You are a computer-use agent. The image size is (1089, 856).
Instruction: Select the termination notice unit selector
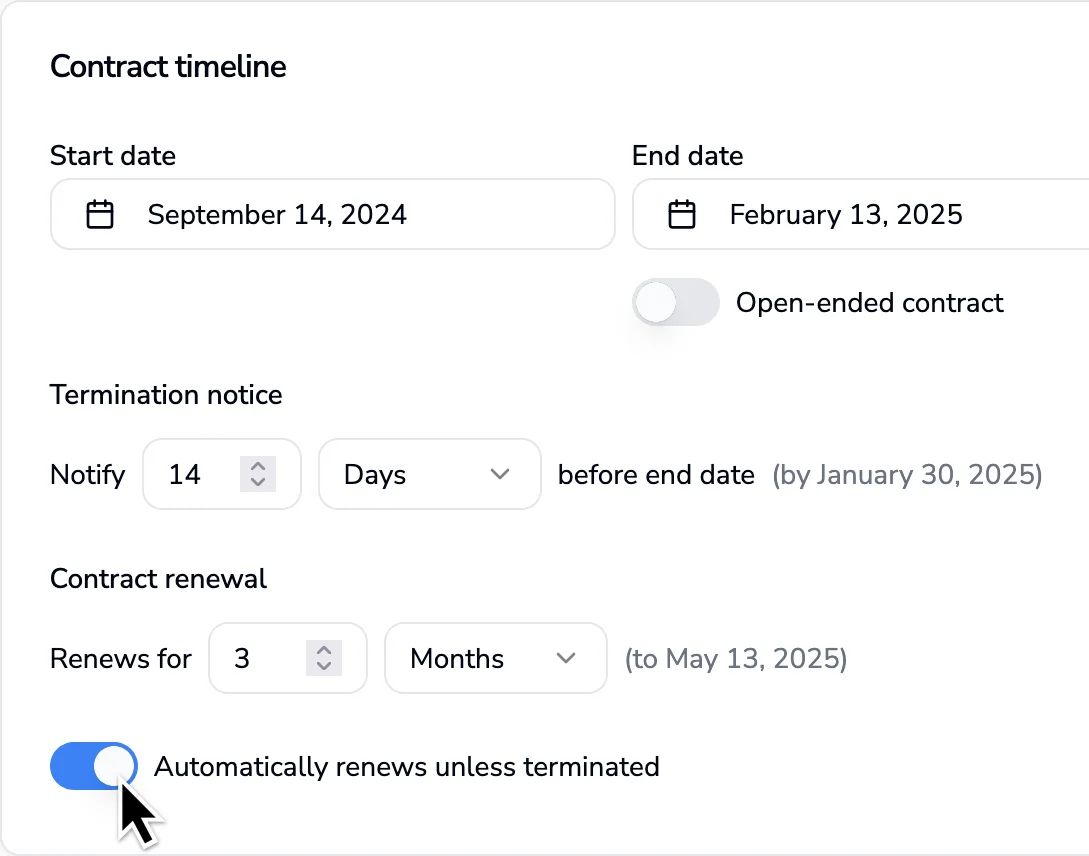[x=430, y=475]
